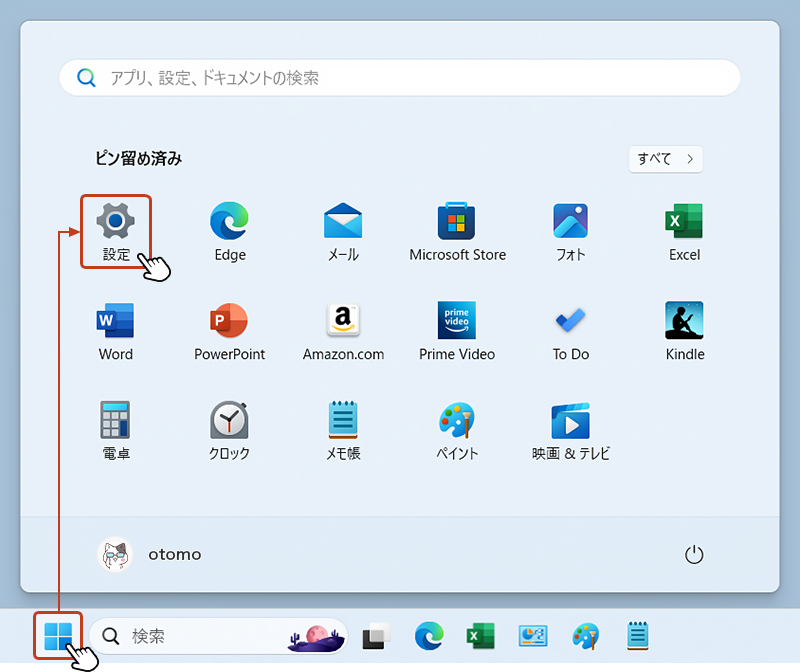Viewport: 800px width, 672px height.
Task: Focus the Start menu search field
Action: click(400, 78)
